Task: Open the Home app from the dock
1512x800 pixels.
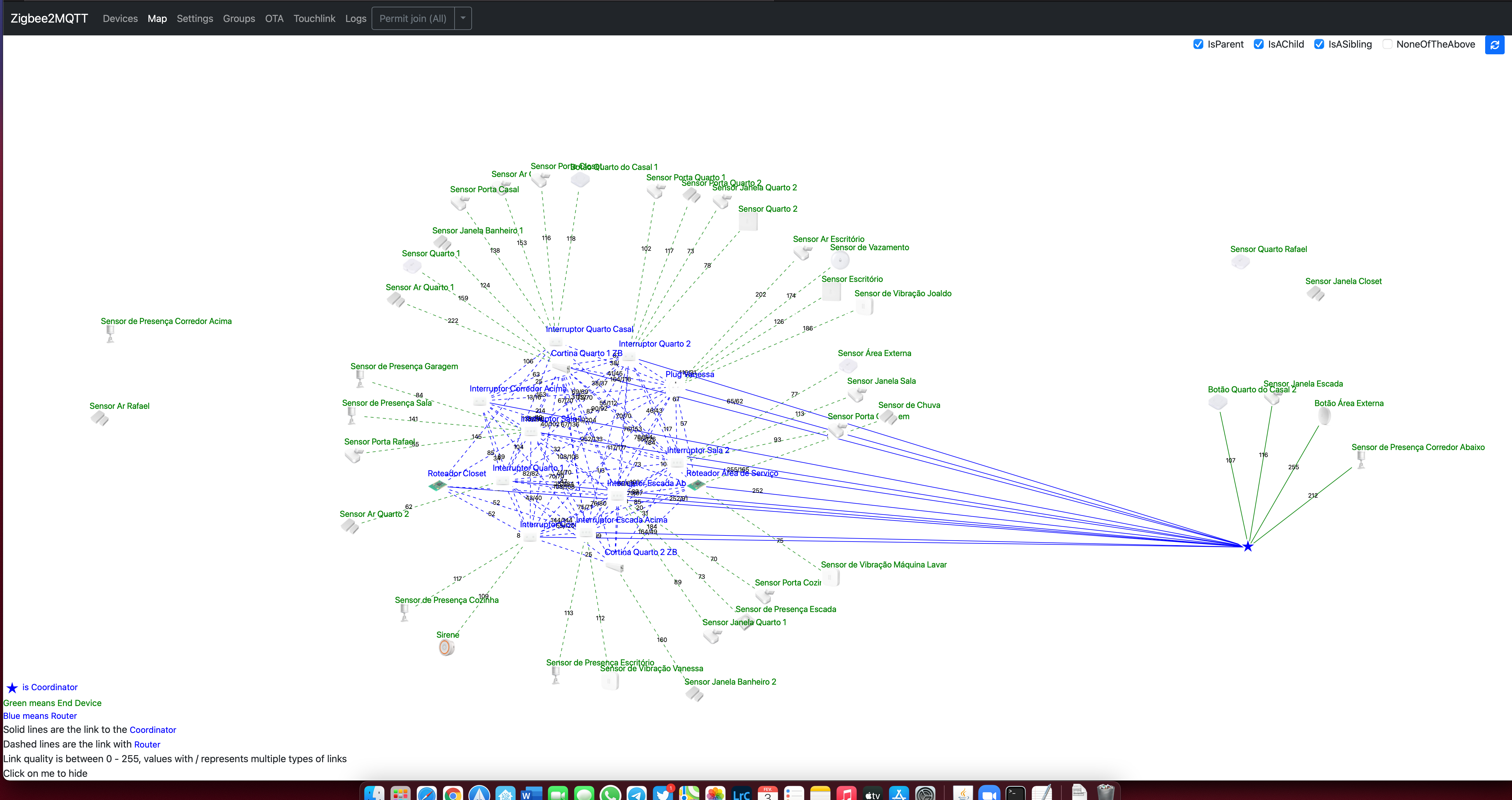Action: coord(505,794)
